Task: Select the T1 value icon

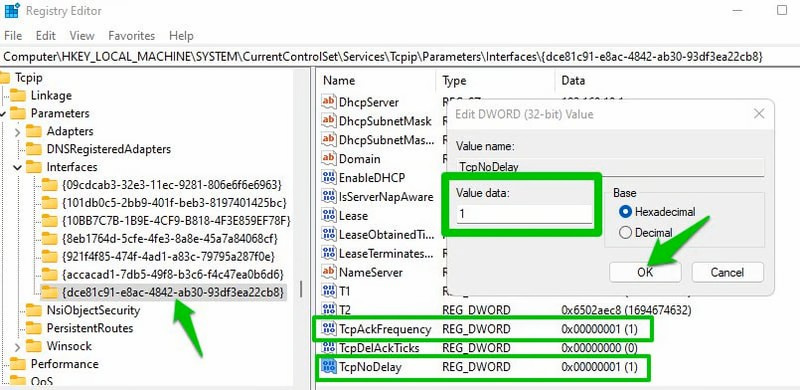Action: 328,291
